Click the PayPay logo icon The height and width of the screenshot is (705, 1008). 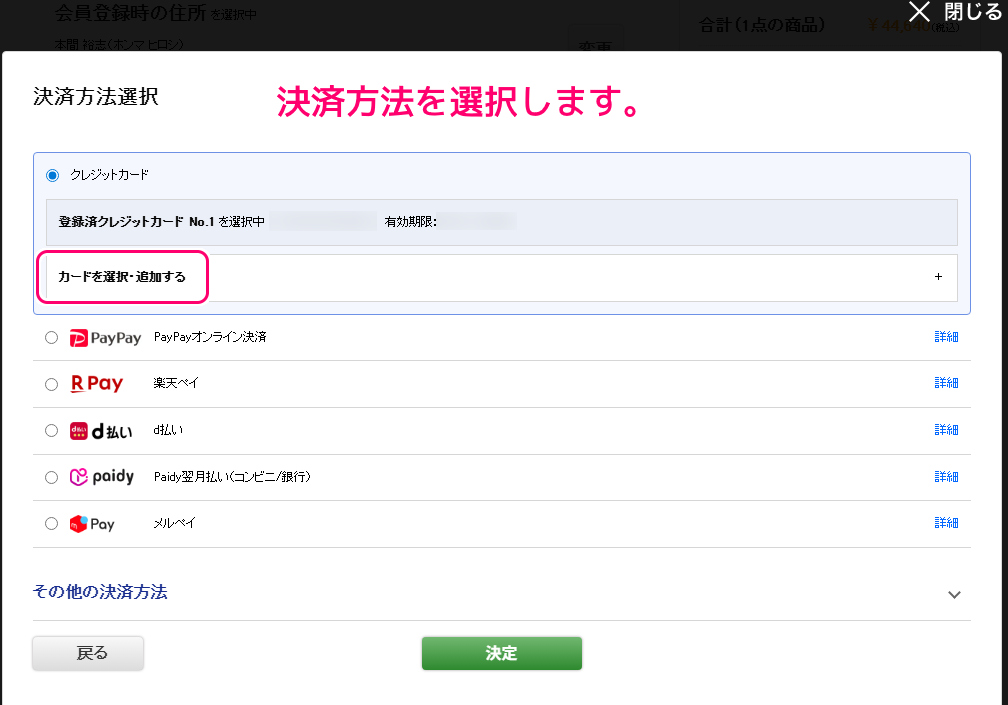click(103, 337)
